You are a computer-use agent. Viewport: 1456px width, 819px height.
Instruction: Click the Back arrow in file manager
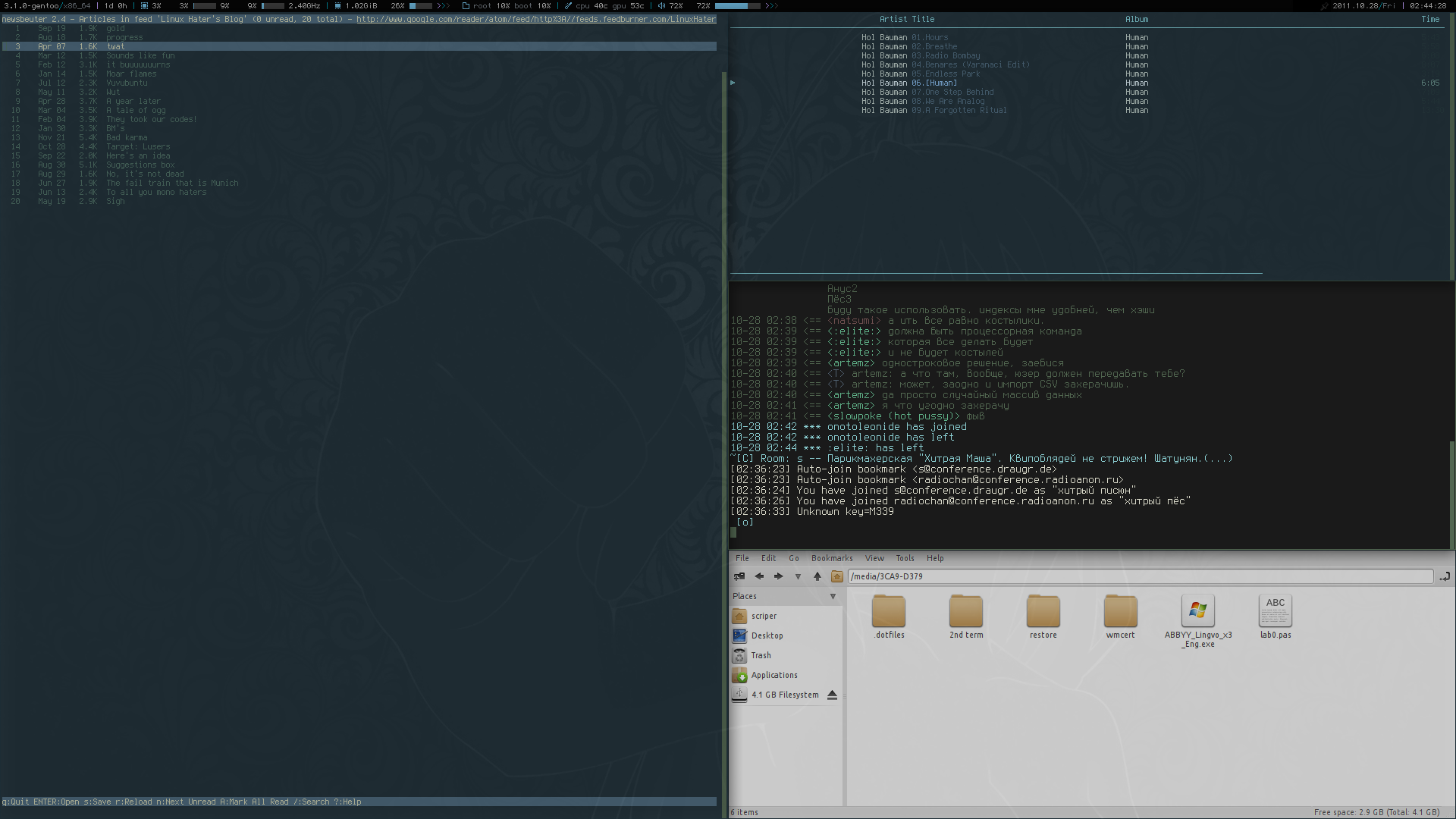point(759,576)
